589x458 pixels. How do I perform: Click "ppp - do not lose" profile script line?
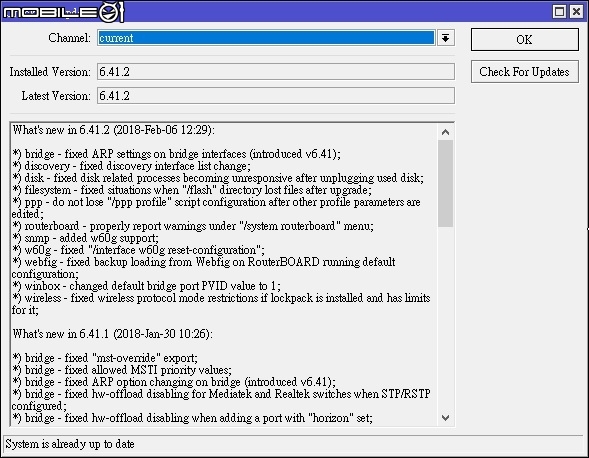pyautogui.click(x=216, y=208)
